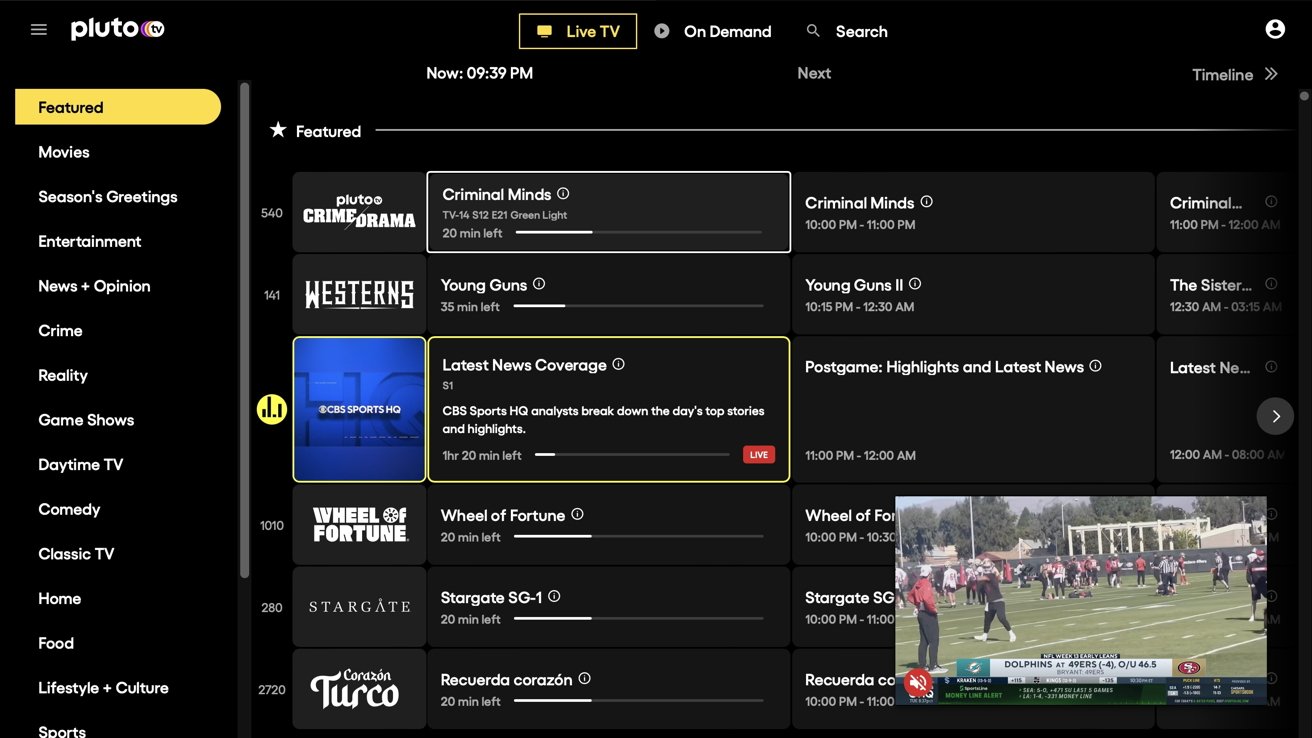Select Crime category

tap(60, 331)
